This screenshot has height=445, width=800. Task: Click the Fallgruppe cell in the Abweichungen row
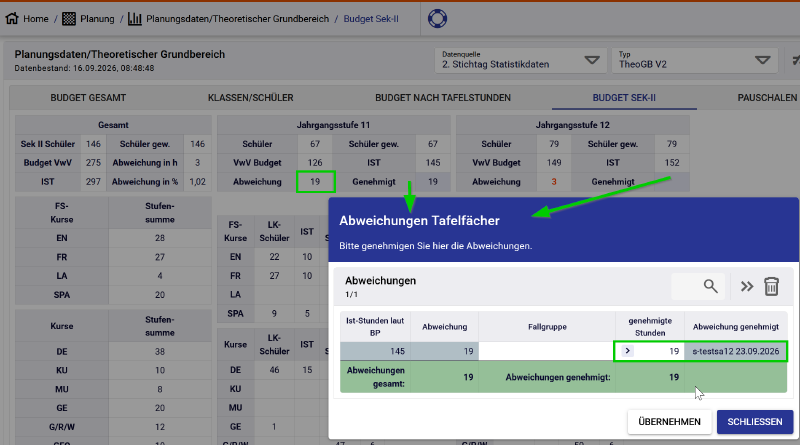coord(547,351)
